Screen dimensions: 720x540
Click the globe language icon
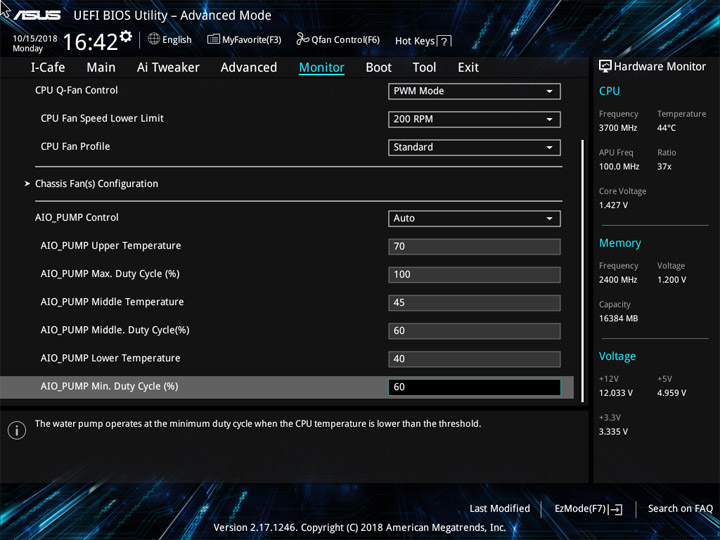coord(154,39)
